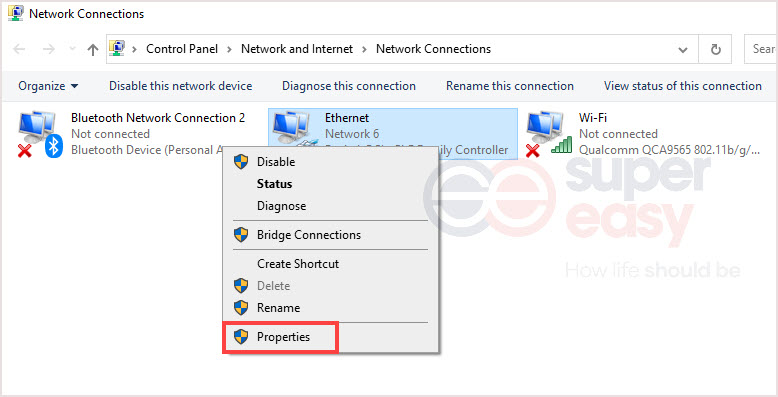Screen dimensions: 778x397
Task: Click into the Search box
Action: (x=761, y=49)
